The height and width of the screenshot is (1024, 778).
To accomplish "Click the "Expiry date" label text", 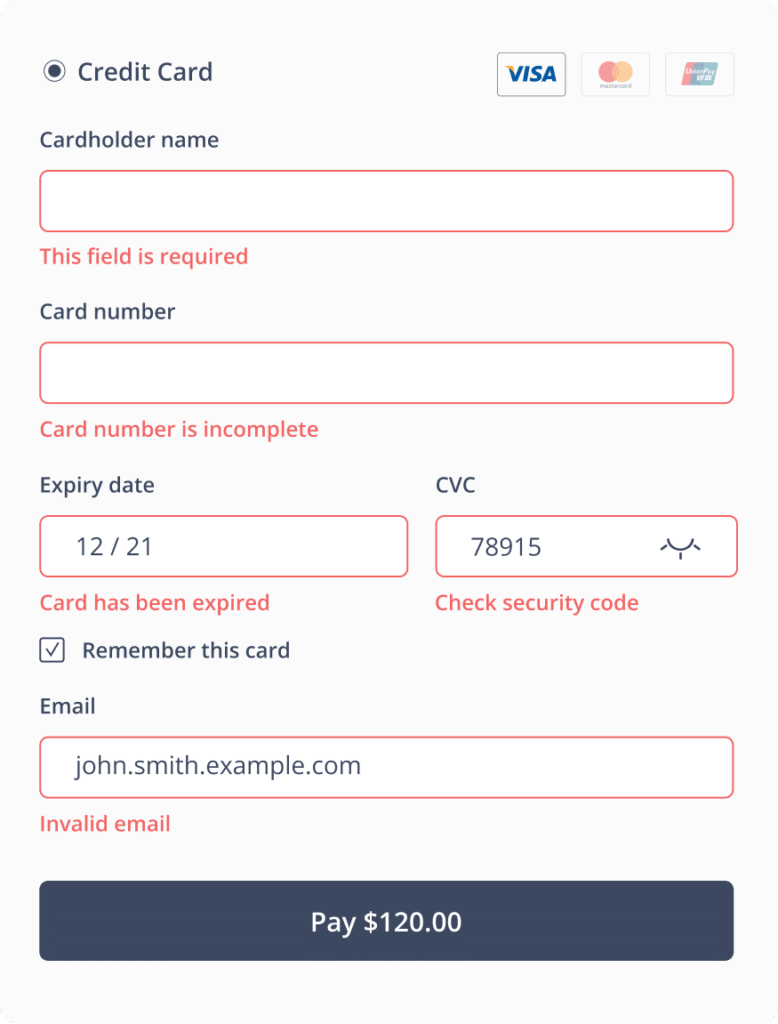I will click(97, 486).
